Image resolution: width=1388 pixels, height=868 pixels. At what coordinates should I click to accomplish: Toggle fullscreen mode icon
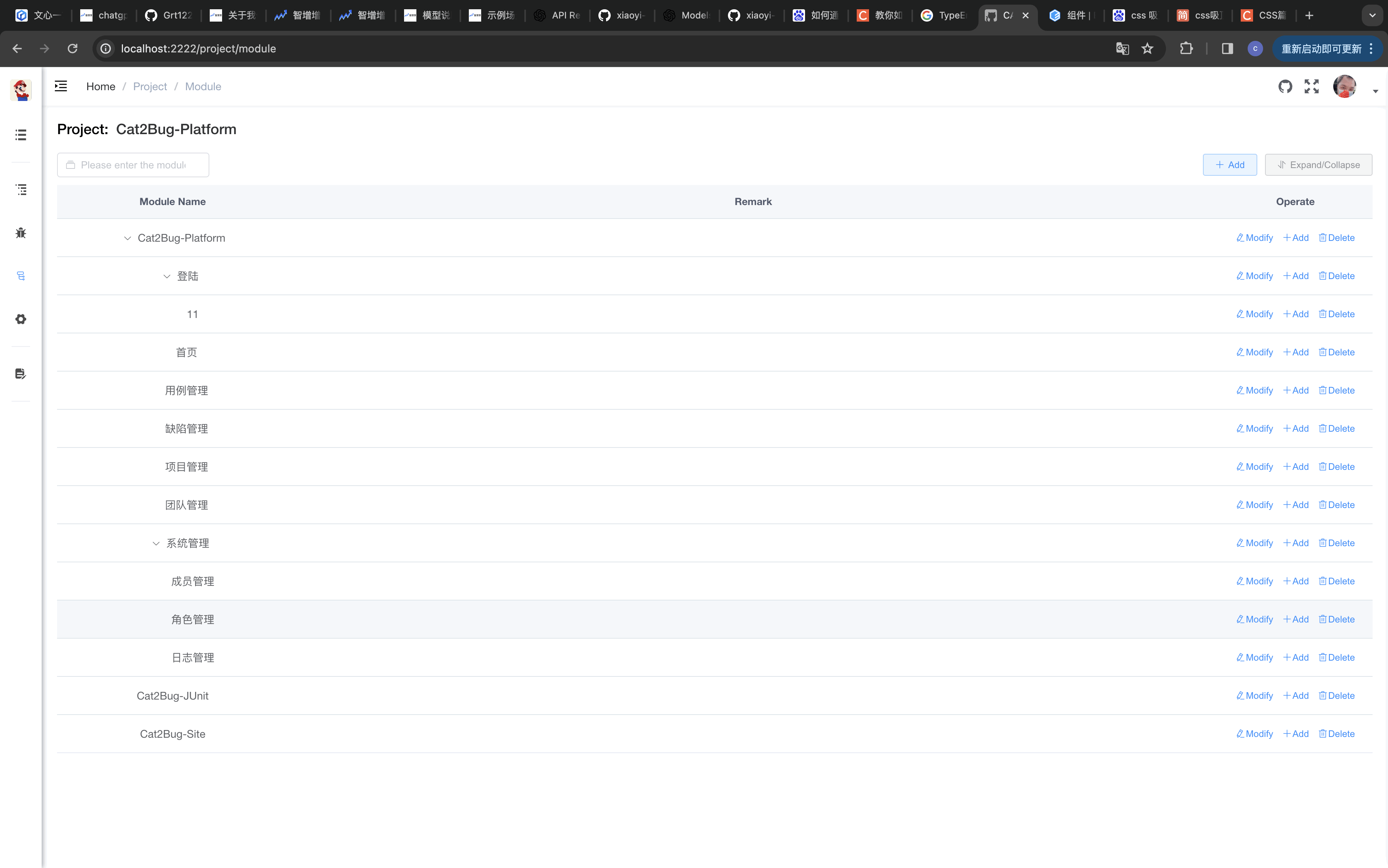click(x=1312, y=87)
